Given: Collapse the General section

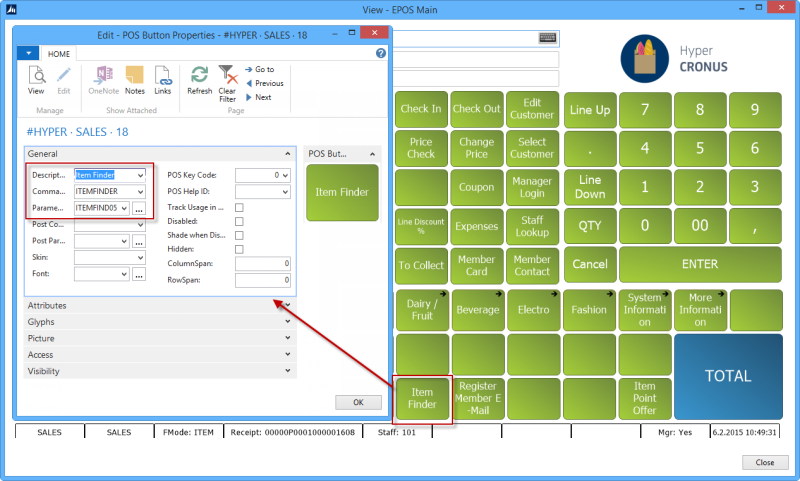Looking at the screenshot, I should (x=288, y=154).
